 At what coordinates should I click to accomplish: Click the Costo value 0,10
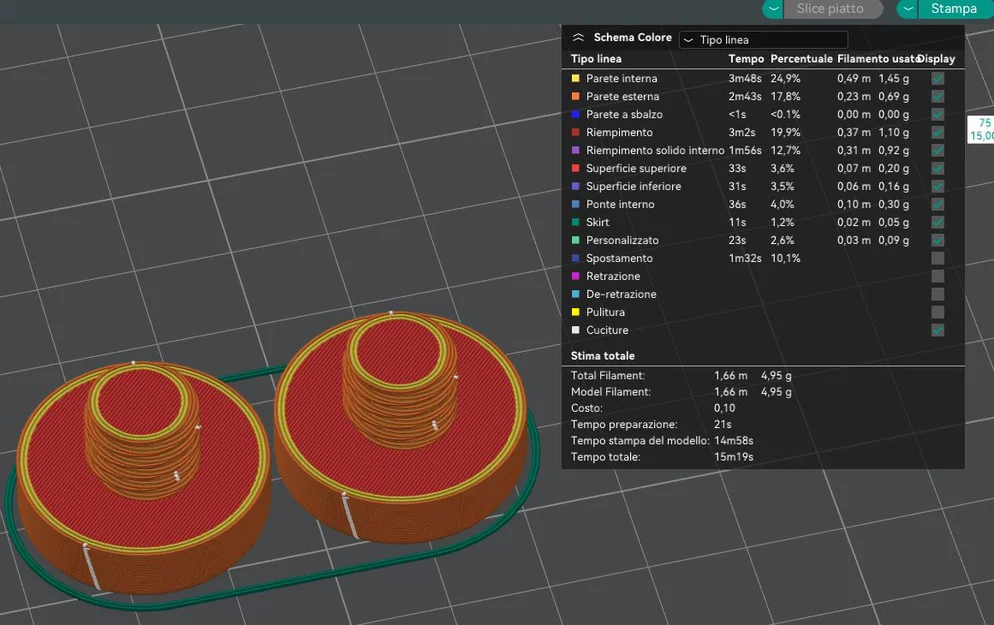[x=725, y=408]
